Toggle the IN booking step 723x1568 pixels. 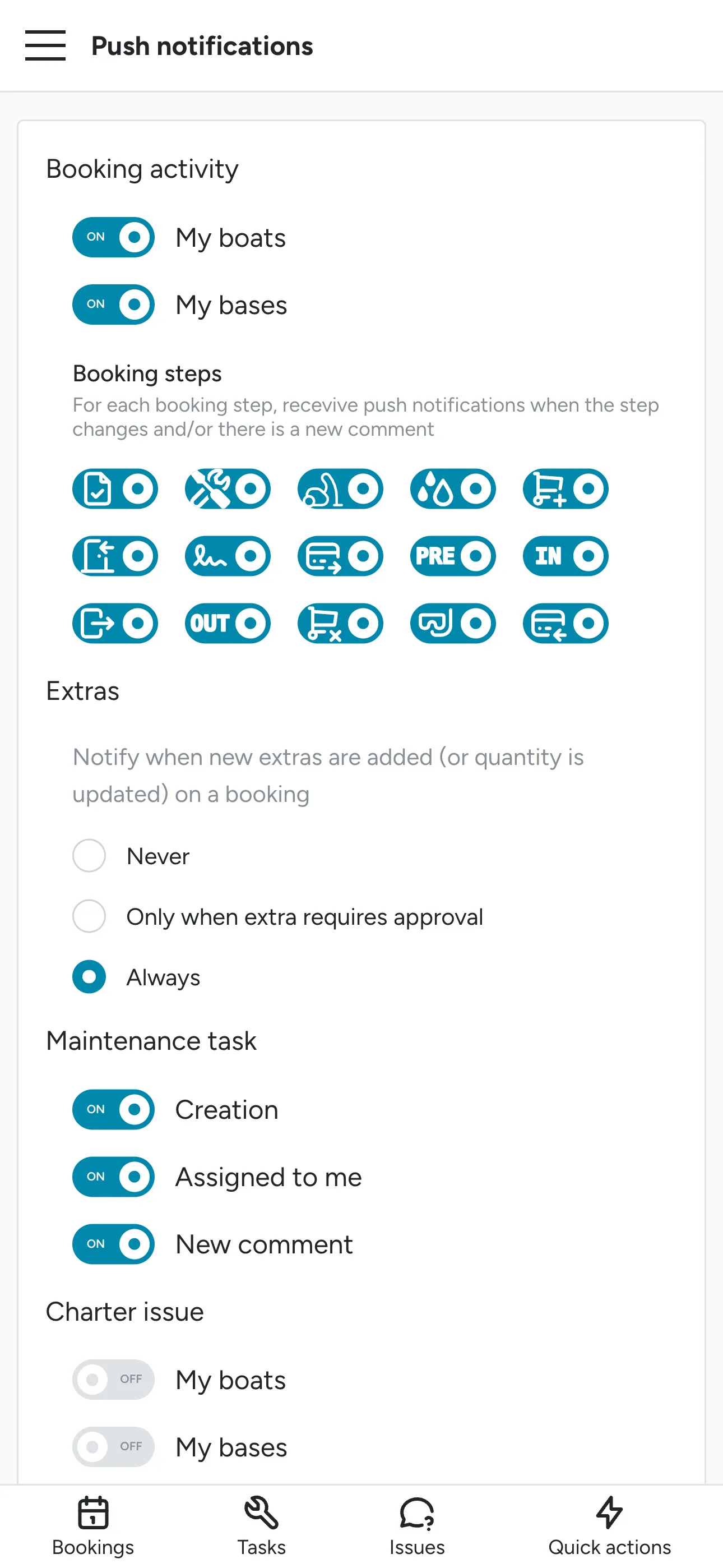pyautogui.click(x=566, y=556)
